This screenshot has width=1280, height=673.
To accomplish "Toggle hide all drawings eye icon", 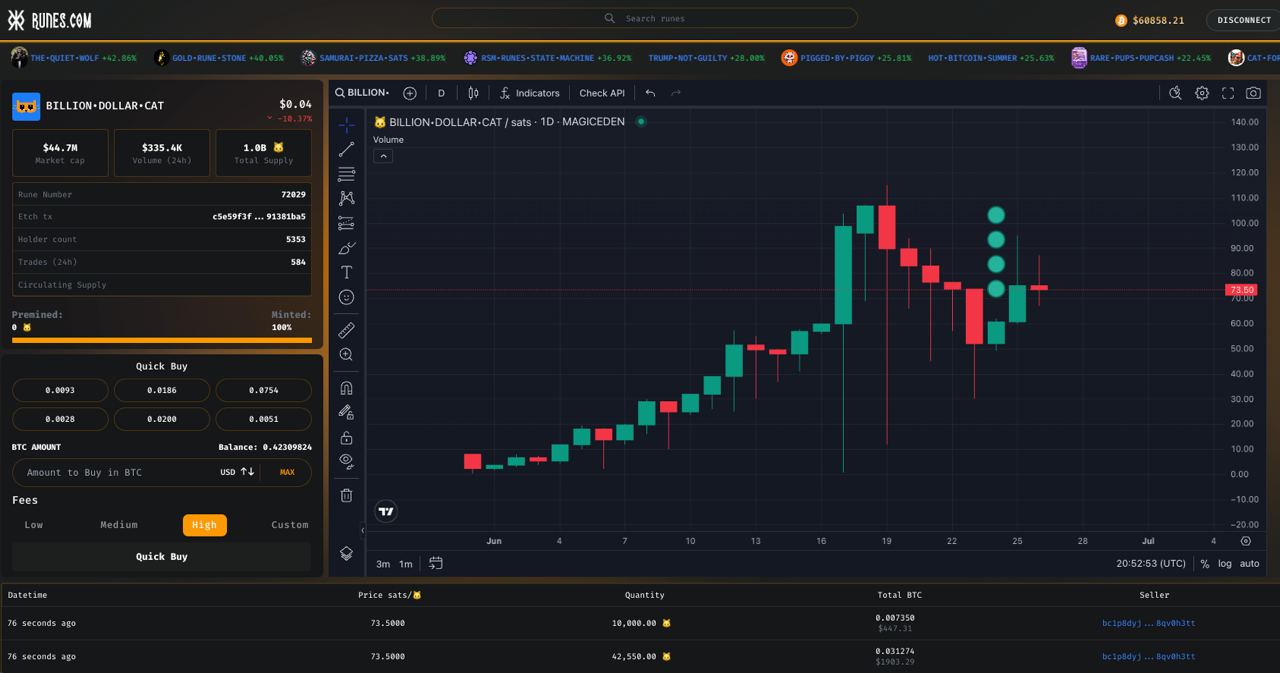I will (346, 461).
